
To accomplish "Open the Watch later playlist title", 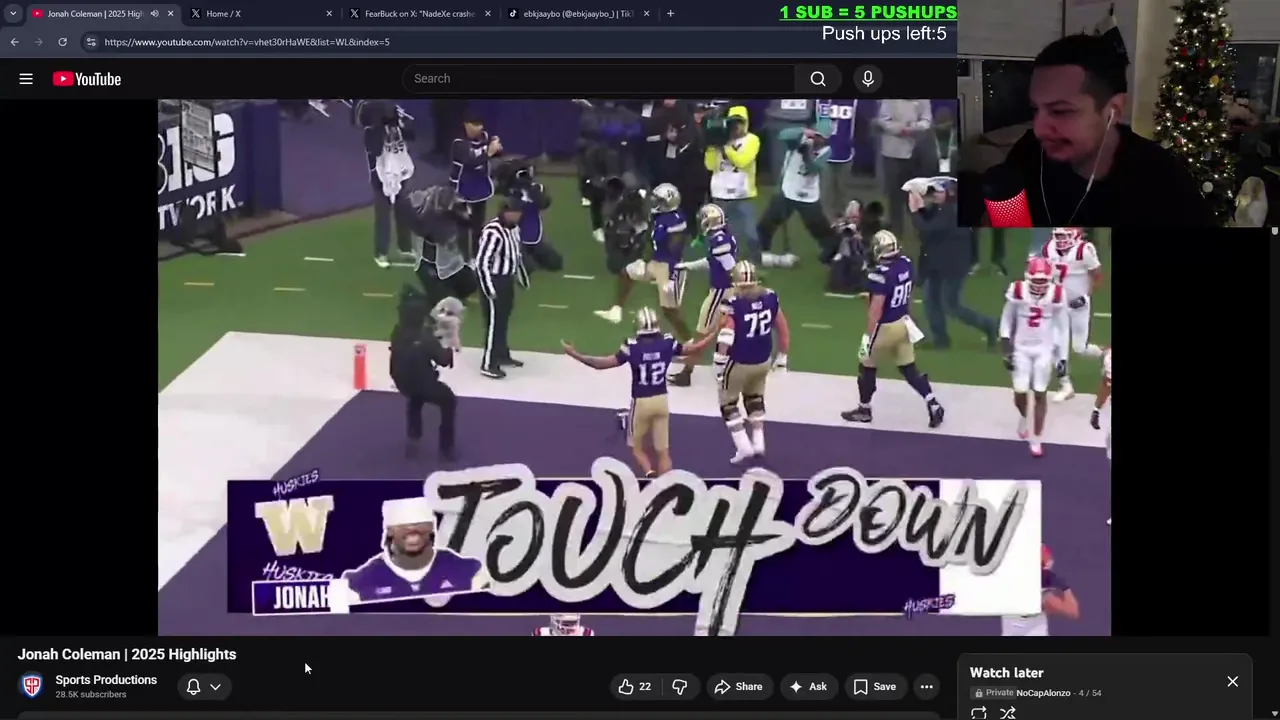I will tap(1006, 673).
